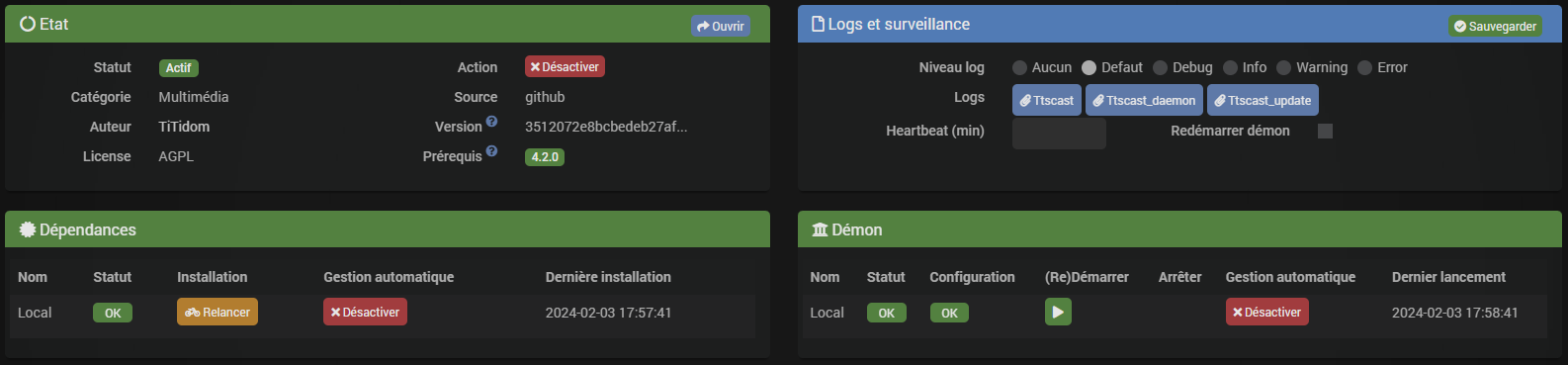This screenshot has height=365, width=1568.
Task: Open the Ttscast_daemon log file
Action: tap(1144, 100)
